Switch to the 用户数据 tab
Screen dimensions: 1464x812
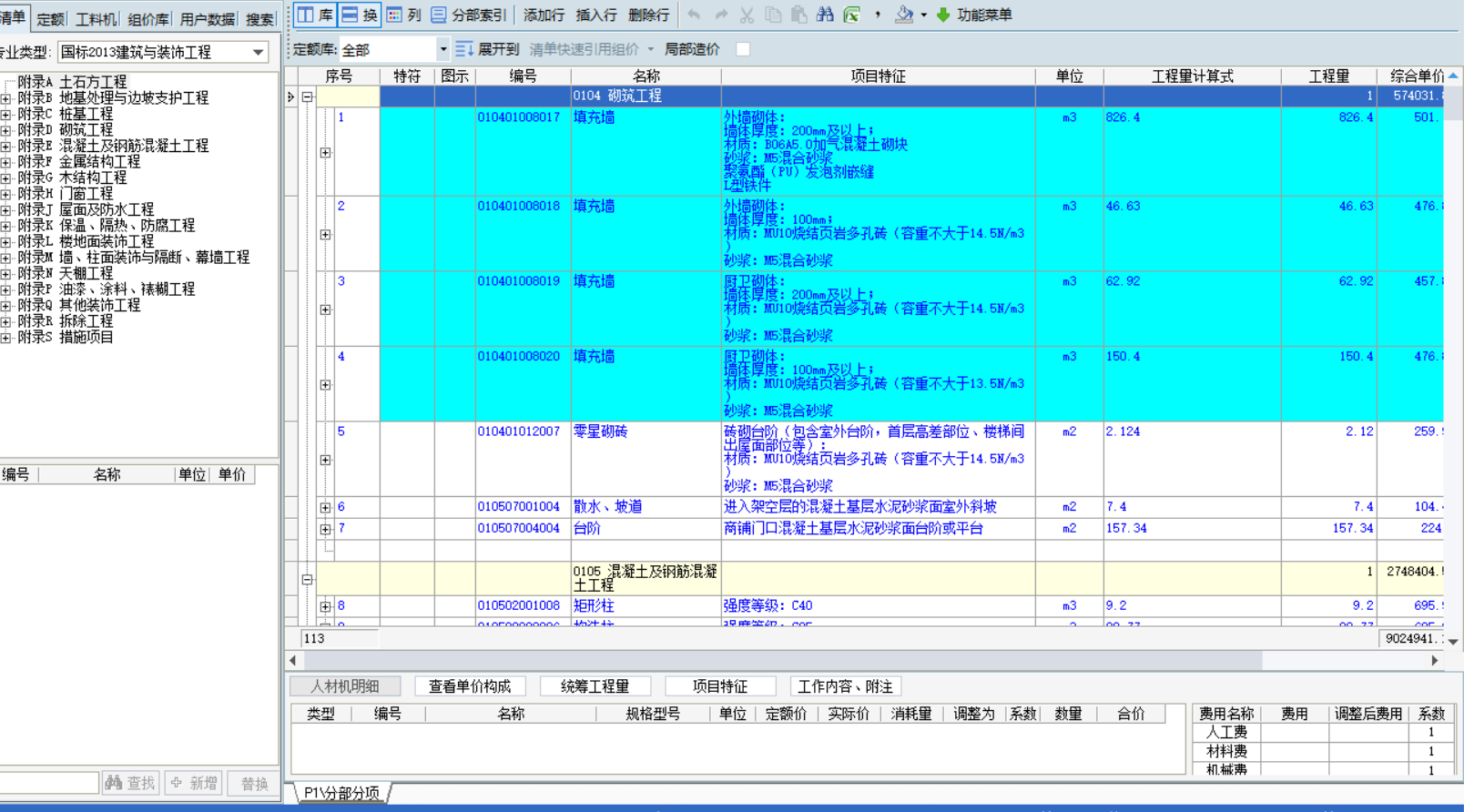pos(207,19)
